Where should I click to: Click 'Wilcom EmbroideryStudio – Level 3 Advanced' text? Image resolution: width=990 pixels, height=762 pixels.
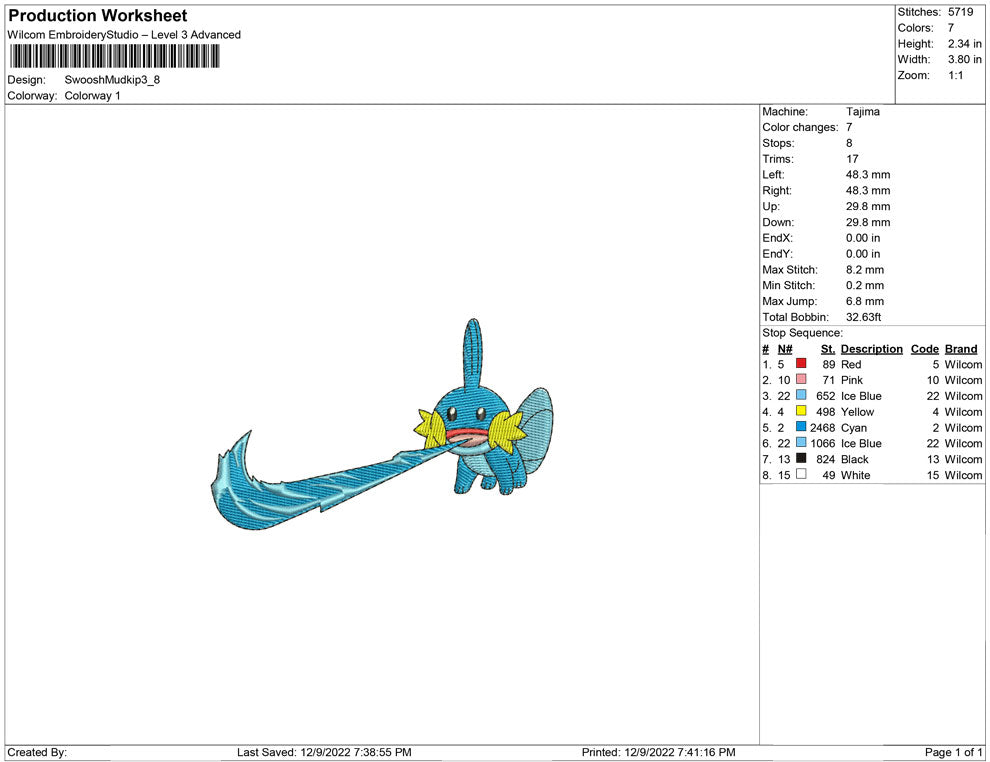coord(124,35)
